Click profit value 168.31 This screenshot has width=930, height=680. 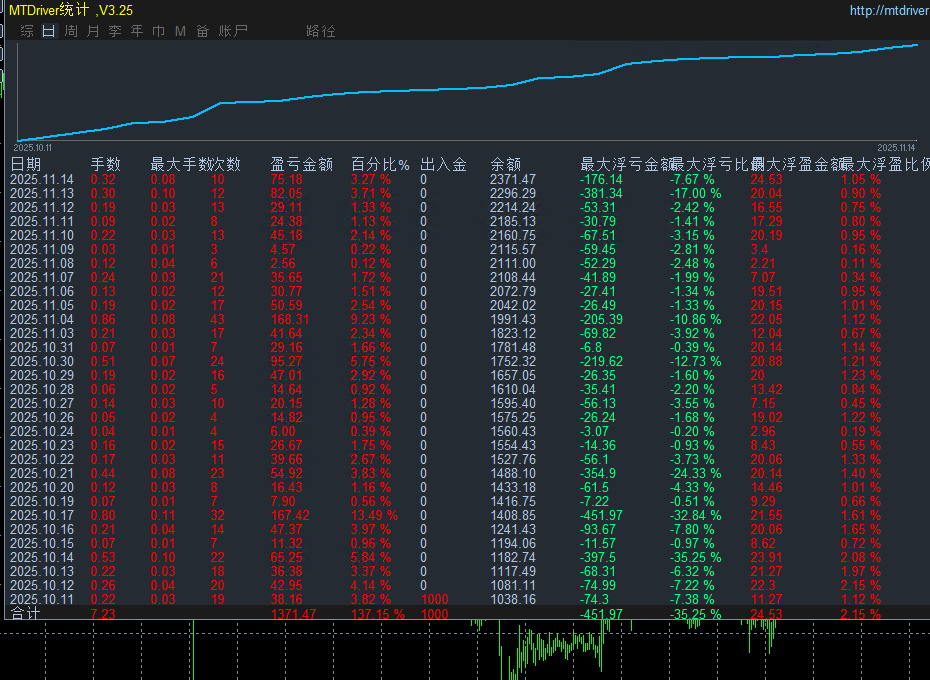click(x=290, y=319)
